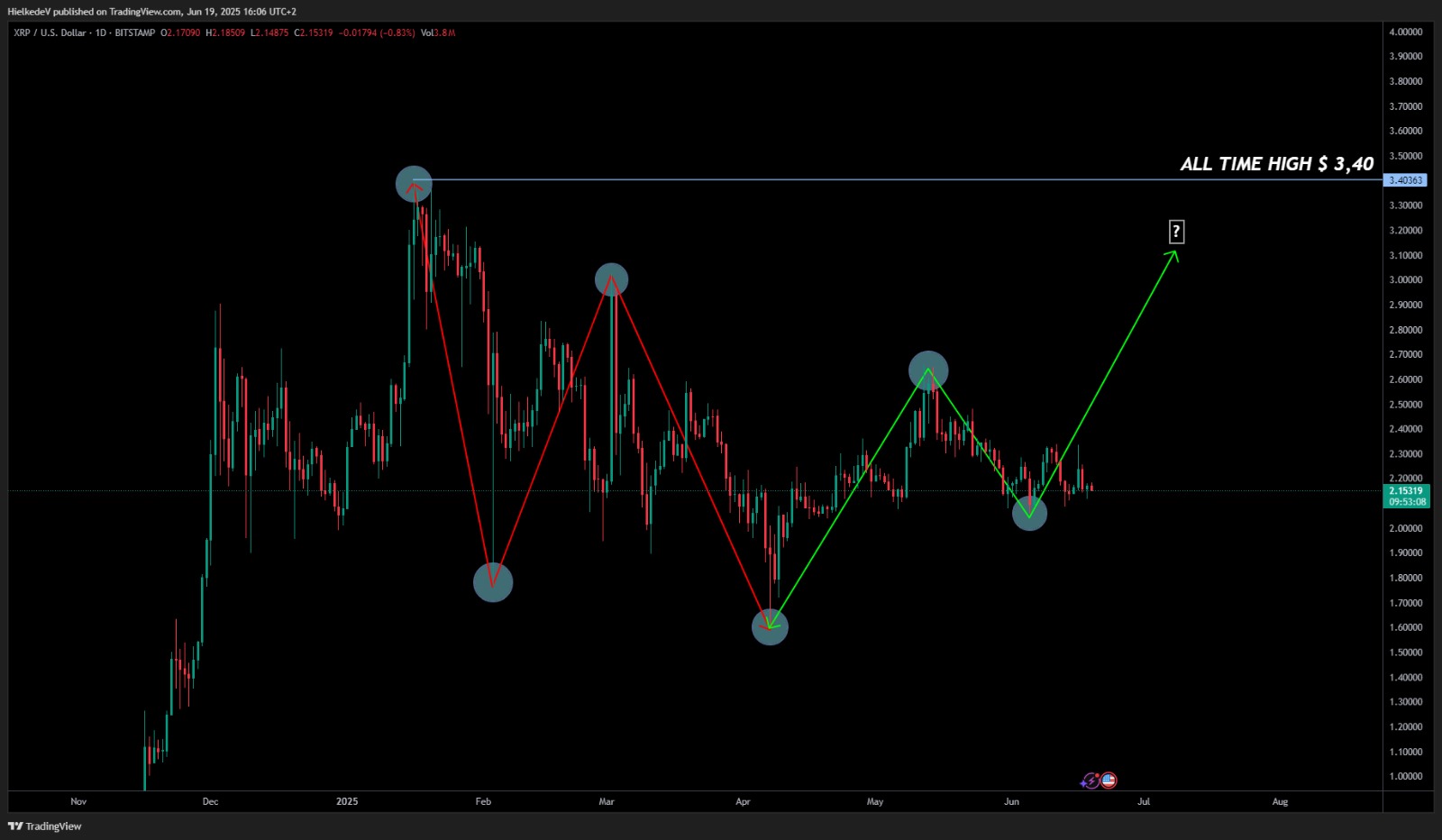The width and height of the screenshot is (1442, 840).
Task: Click the BITSTAMP exchange label
Action: click(135, 32)
